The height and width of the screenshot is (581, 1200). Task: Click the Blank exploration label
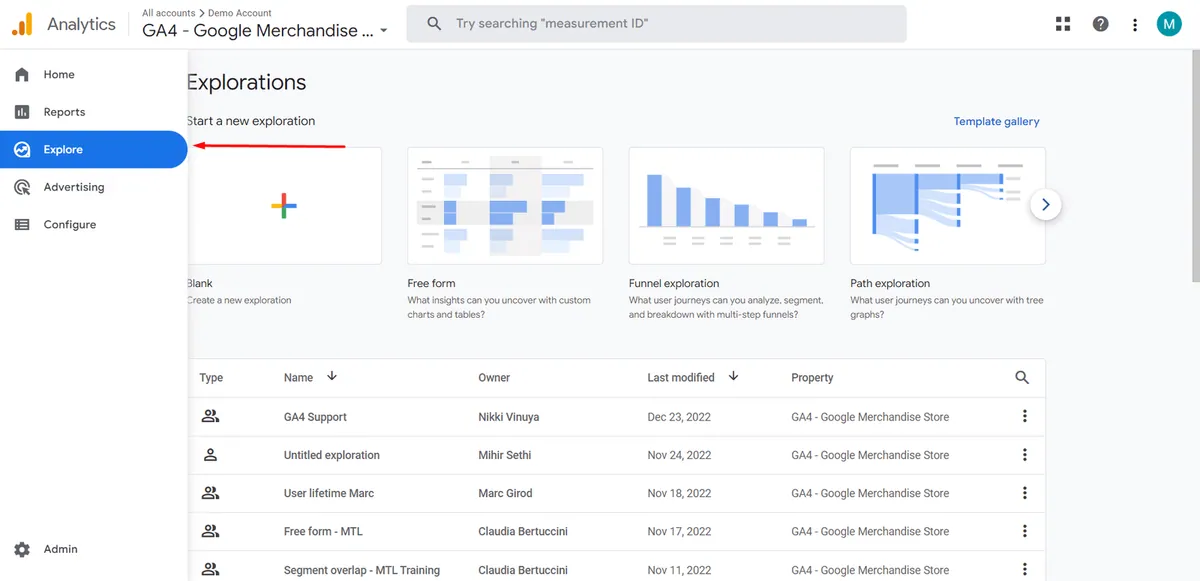pos(200,283)
